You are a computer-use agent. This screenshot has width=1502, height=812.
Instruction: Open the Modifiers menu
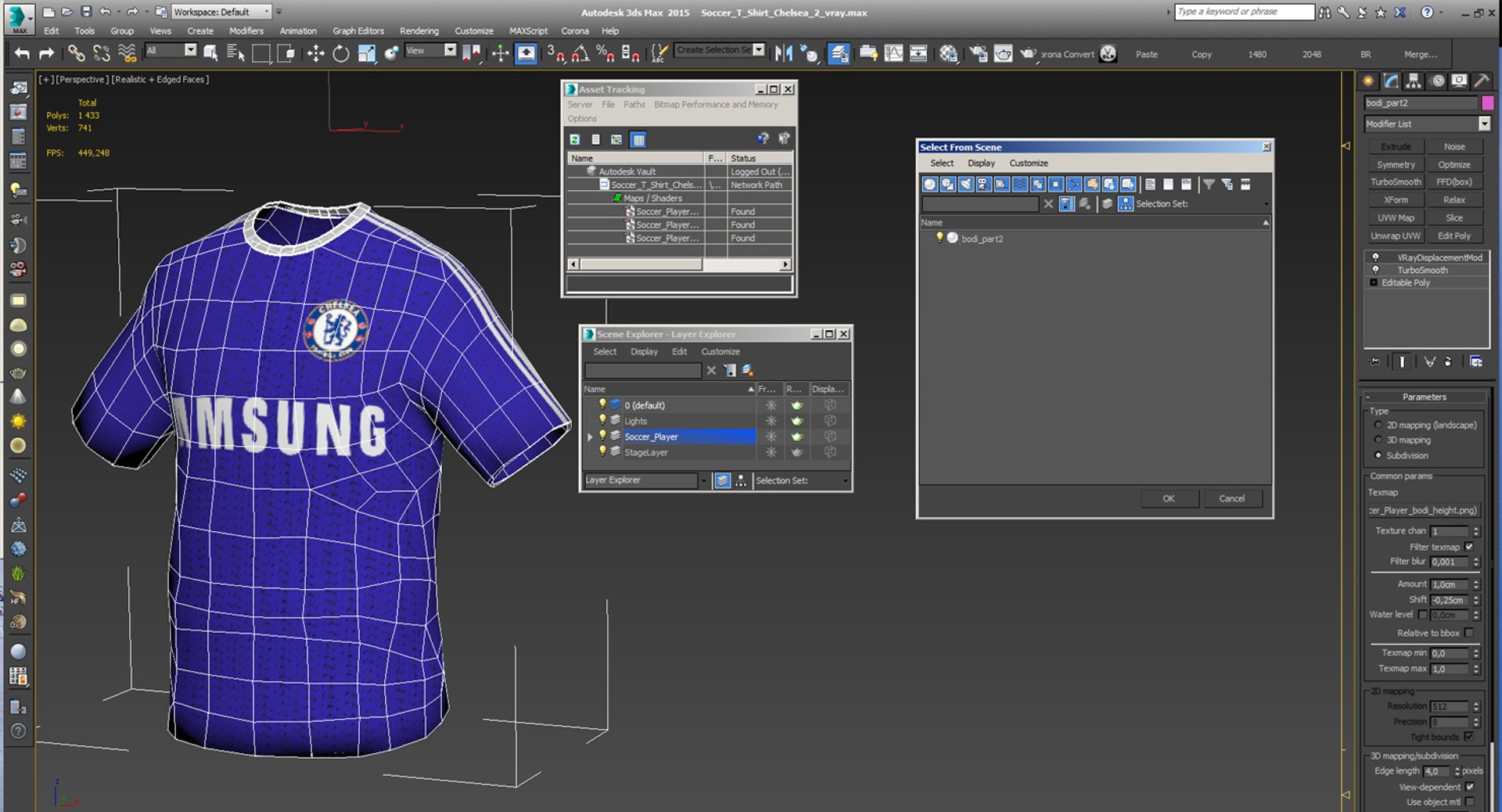[246, 31]
